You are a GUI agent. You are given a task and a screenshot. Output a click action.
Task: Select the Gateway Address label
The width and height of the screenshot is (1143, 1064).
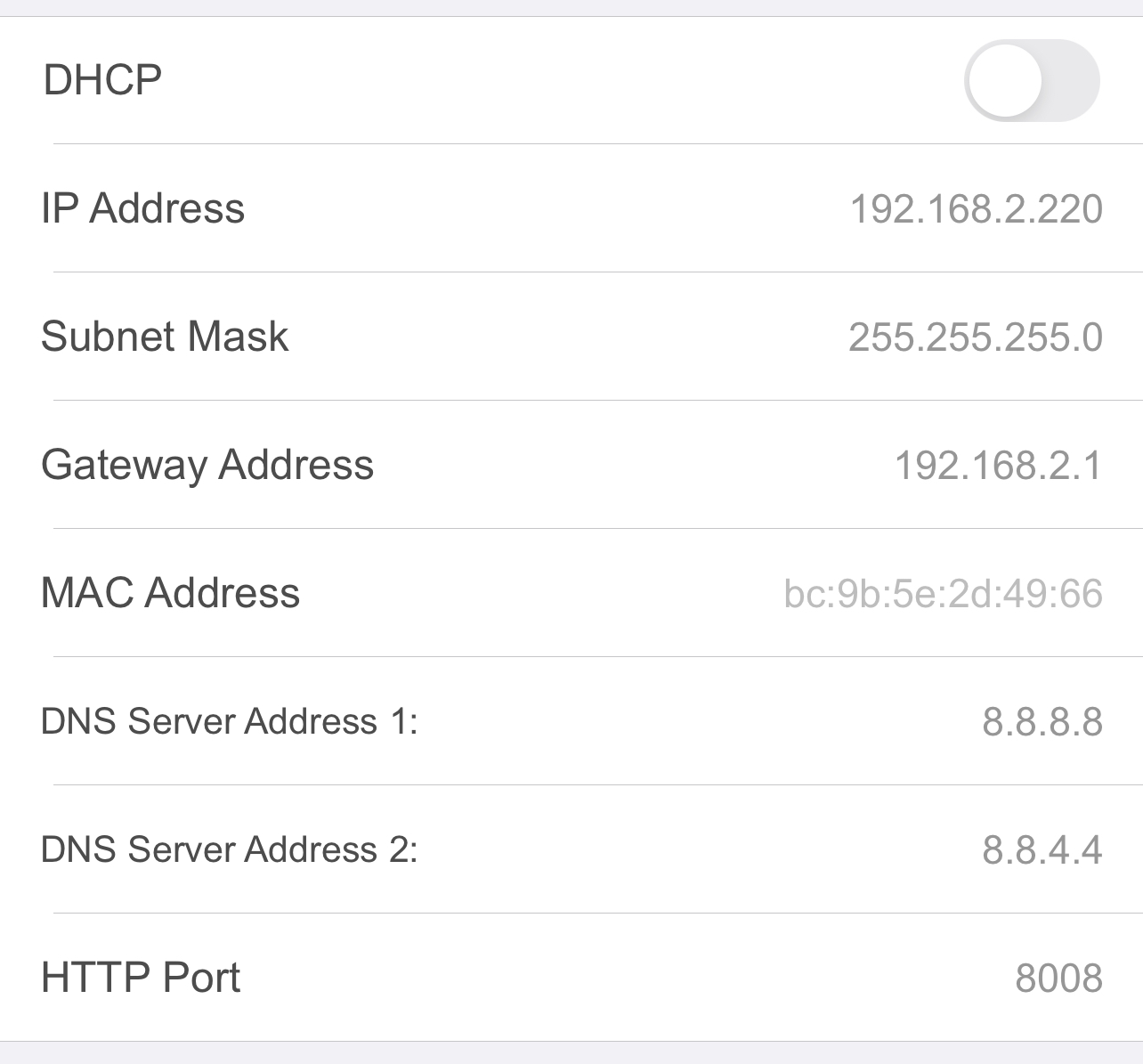point(207,465)
